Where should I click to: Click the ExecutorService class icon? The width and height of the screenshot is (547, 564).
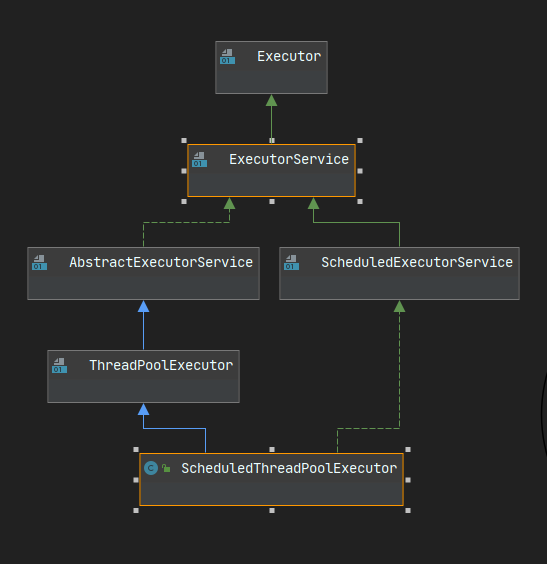click(200, 160)
